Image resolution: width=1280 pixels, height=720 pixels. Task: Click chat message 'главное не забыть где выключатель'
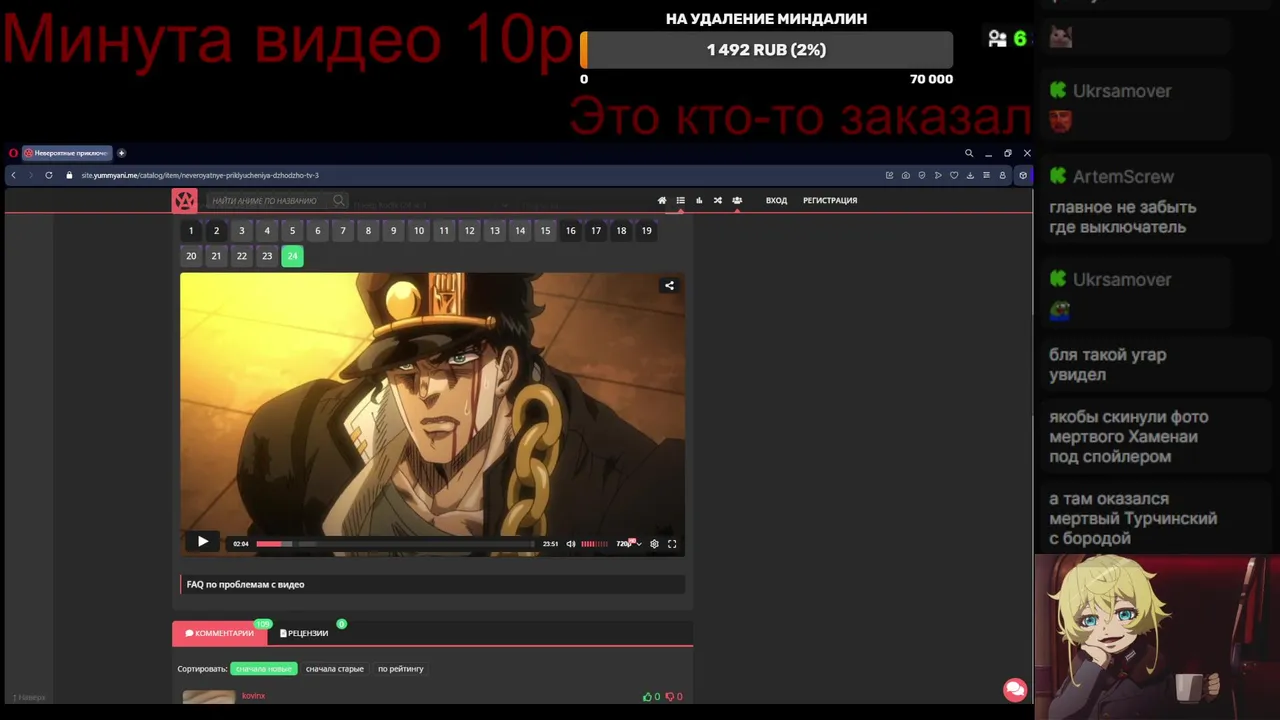coord(1122,217)
